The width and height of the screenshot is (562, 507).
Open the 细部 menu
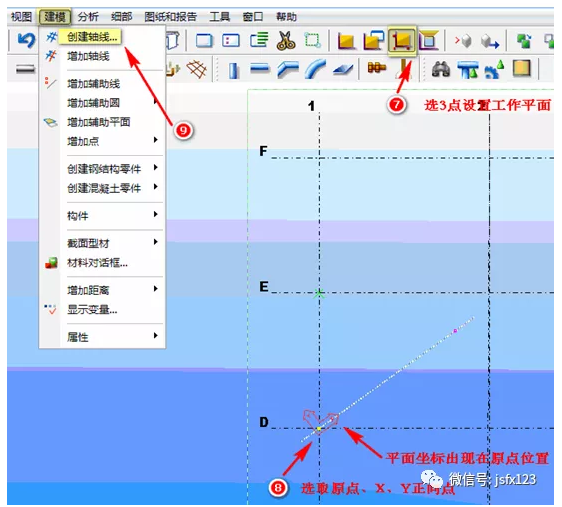(x=122, y=17)
